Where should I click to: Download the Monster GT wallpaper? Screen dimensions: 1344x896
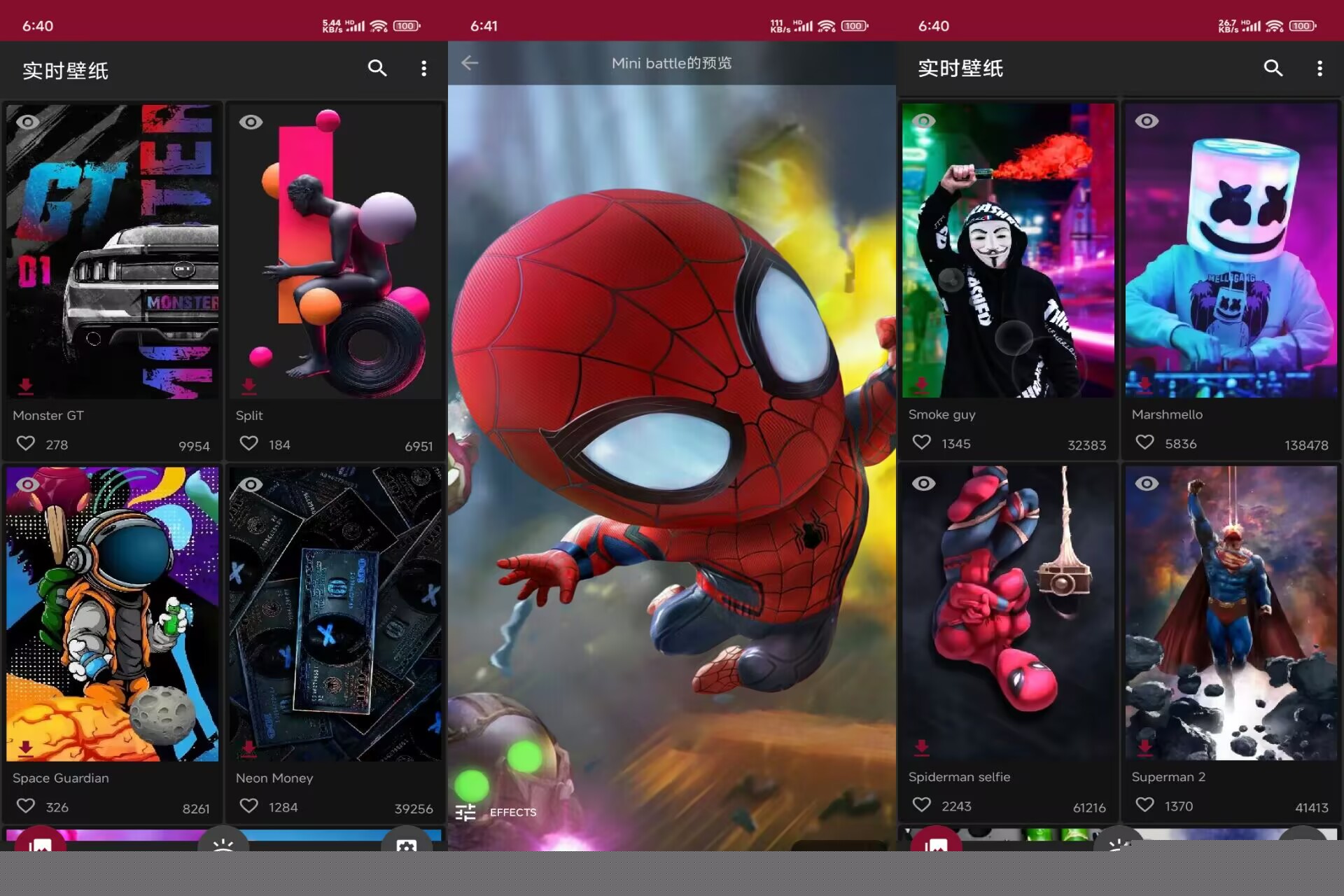coord(26,386)
